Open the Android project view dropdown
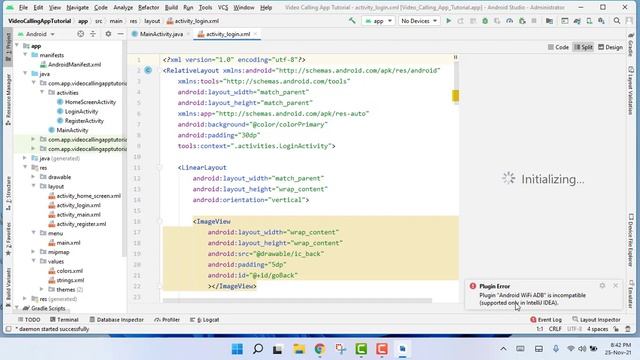Screen dimensions: 640x360 tap(36, 34)
